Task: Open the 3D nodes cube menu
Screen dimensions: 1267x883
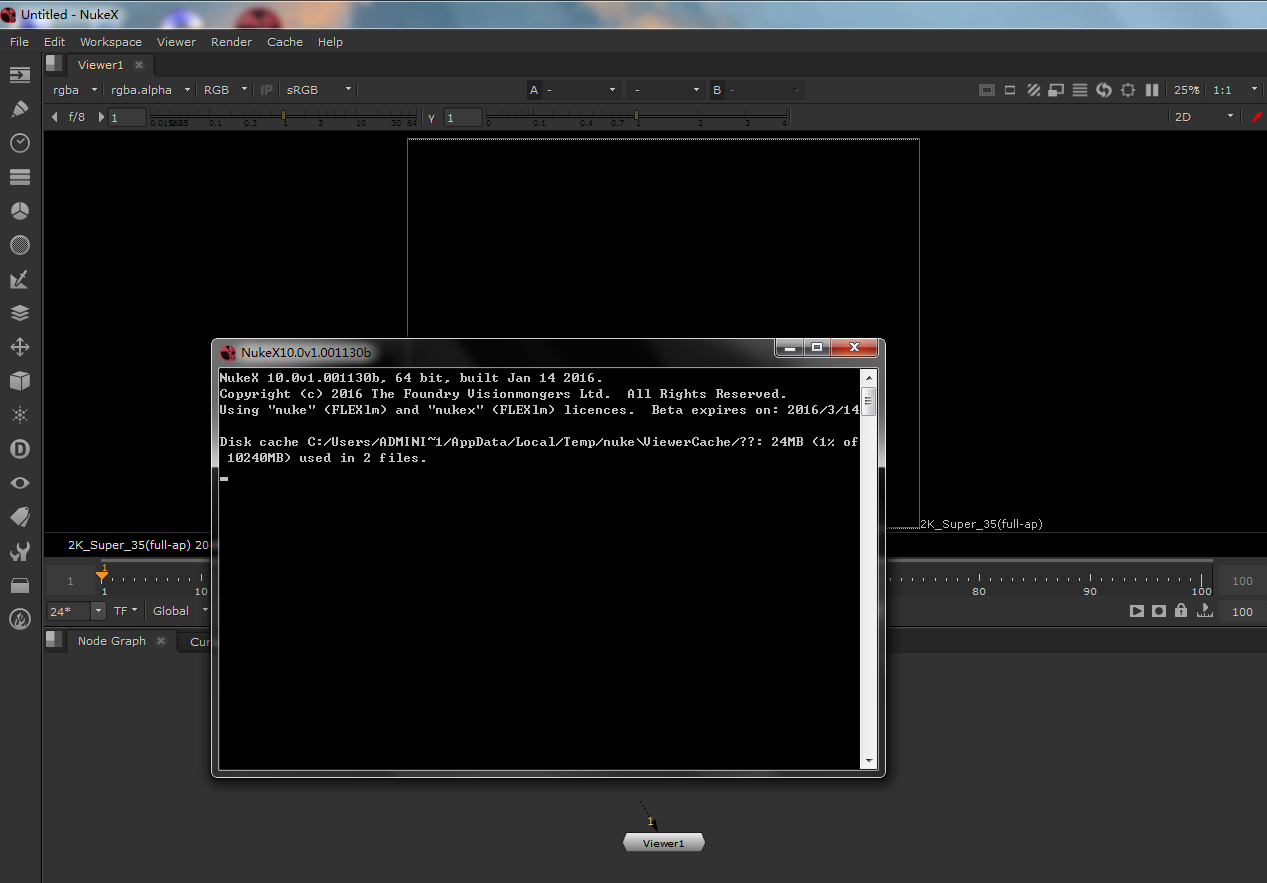Action: 20,381
